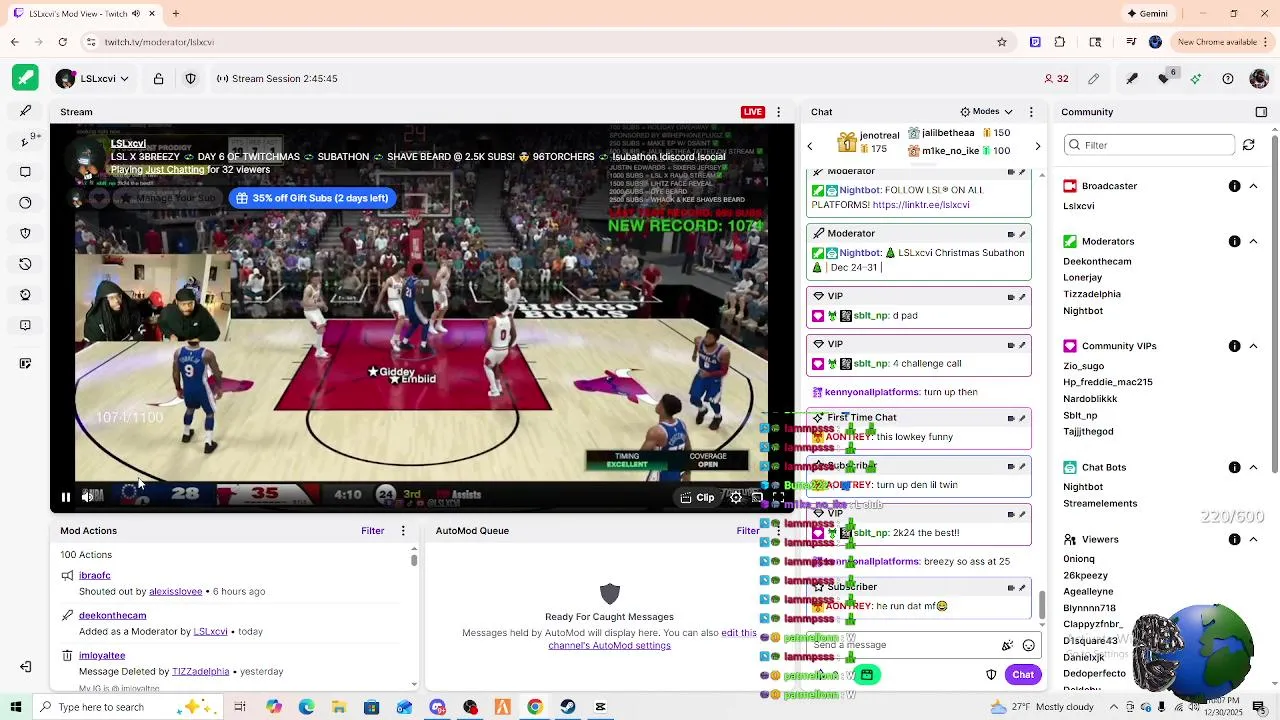Screen dimensions: 1280x720
Task: Open channel's AutoMod settings link
Action: pos(609,646)
